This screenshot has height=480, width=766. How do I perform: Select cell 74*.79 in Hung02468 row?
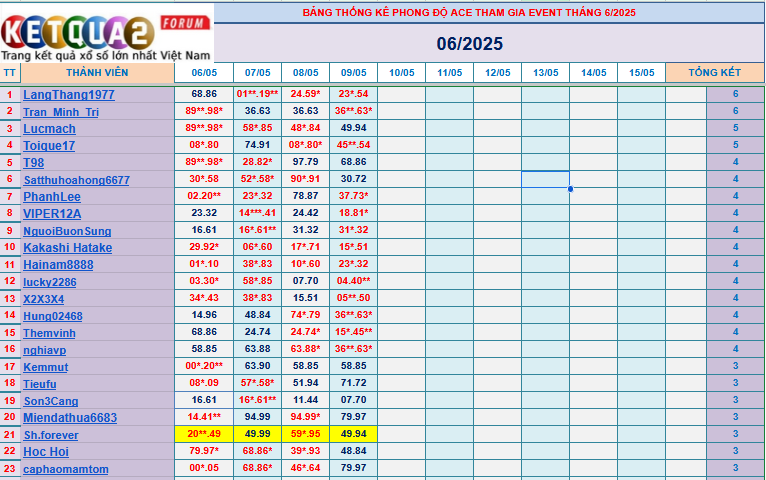(x=305, y=315)
